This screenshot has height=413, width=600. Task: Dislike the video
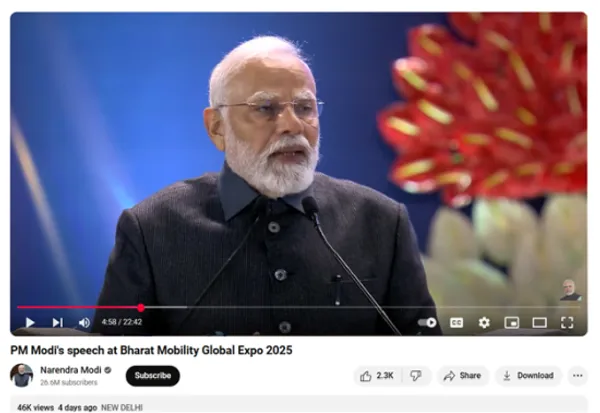416,376
